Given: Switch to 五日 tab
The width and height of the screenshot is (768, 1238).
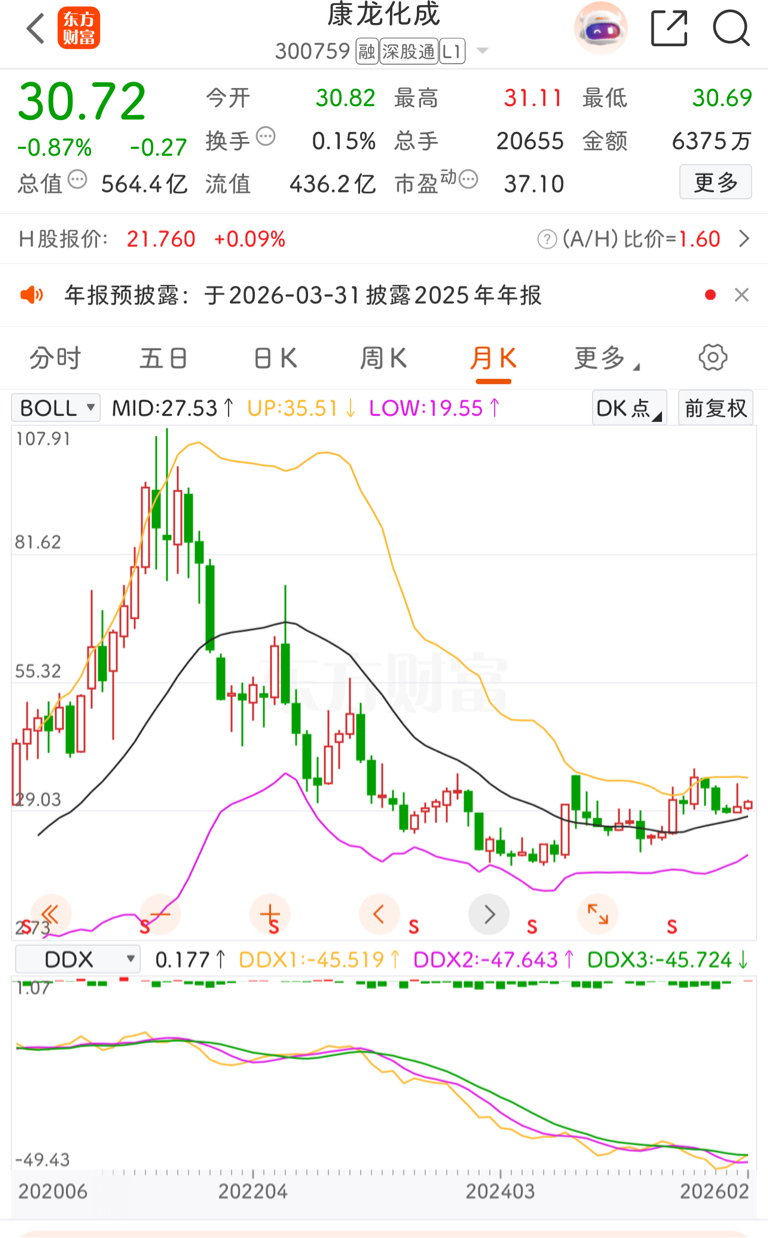Looking at the screenshot, I should [x=165, y=358].
